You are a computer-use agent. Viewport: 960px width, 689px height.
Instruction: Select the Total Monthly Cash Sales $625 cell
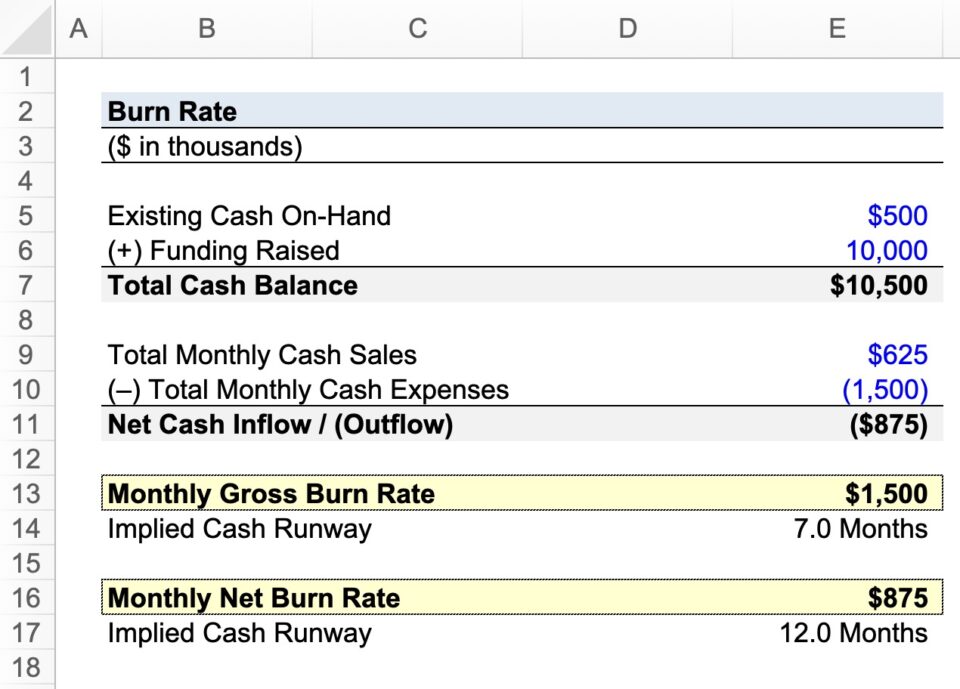[x=836, y=354]
